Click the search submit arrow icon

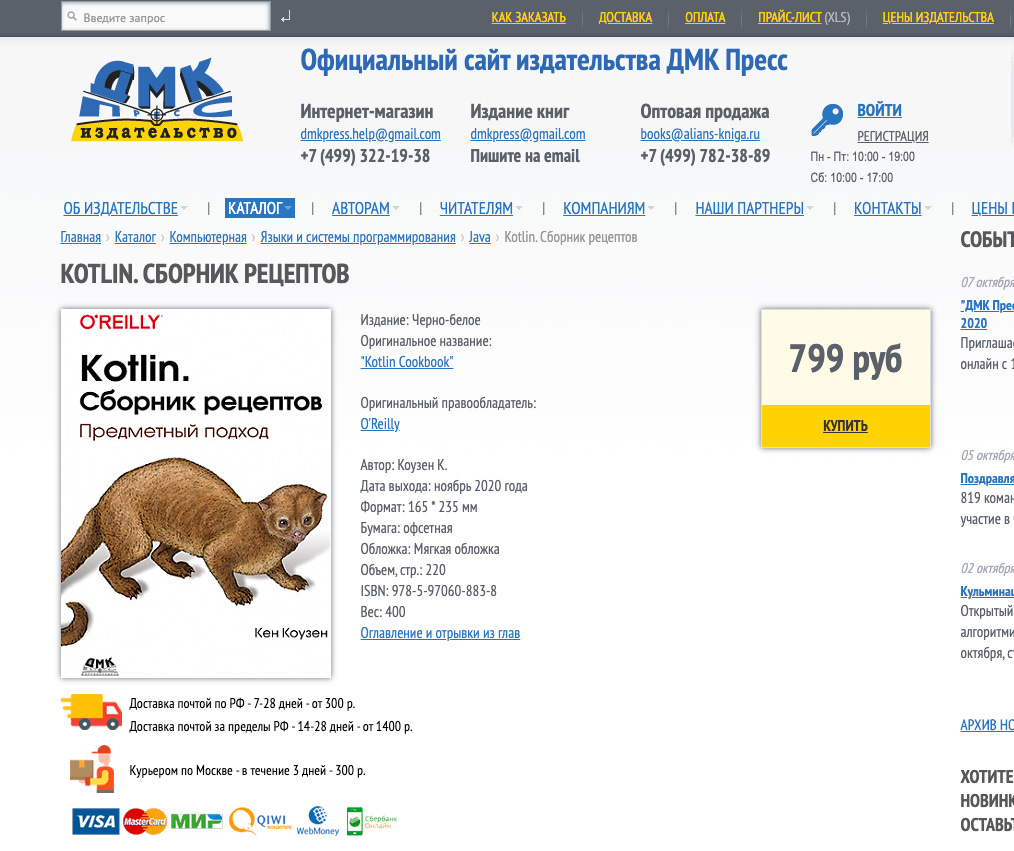tap(286, 17)
